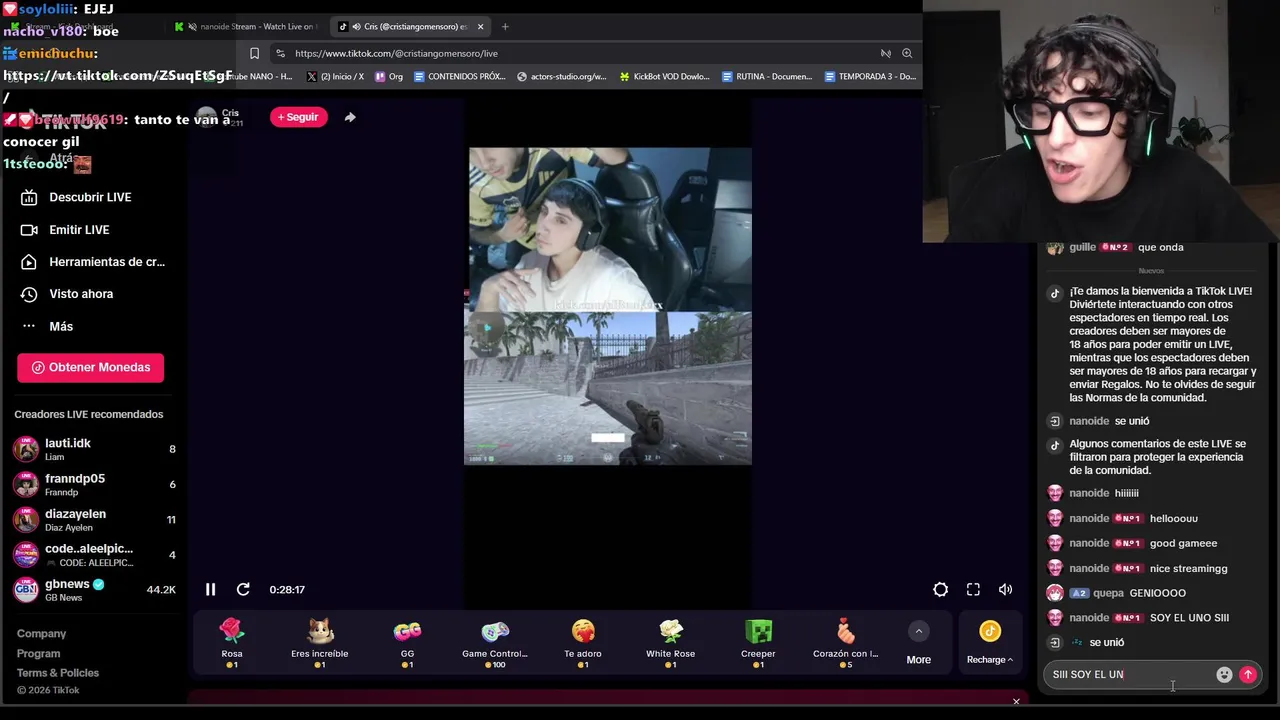Click the Obtener Monedas button

point(90,367)
